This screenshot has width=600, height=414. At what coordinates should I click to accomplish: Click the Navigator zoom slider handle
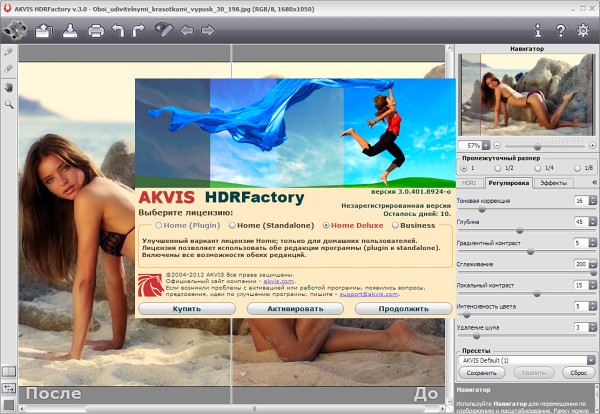coord(538,147)
